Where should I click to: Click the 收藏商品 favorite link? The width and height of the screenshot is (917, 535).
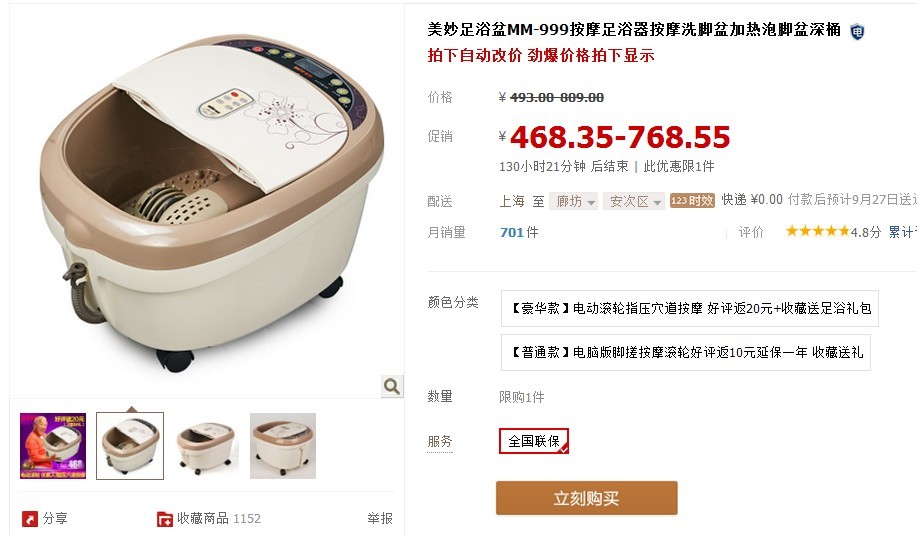click(202, 518)
